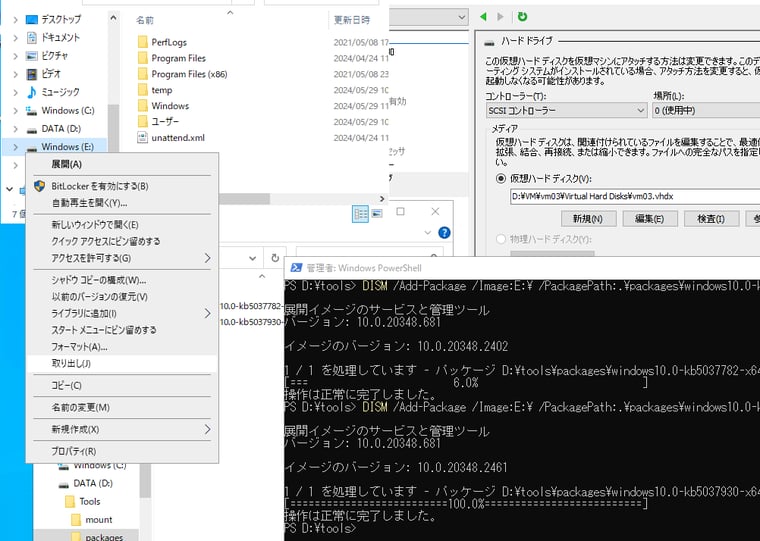
Task: Expand the ビデオ tree node
Action: pos(15,74)
